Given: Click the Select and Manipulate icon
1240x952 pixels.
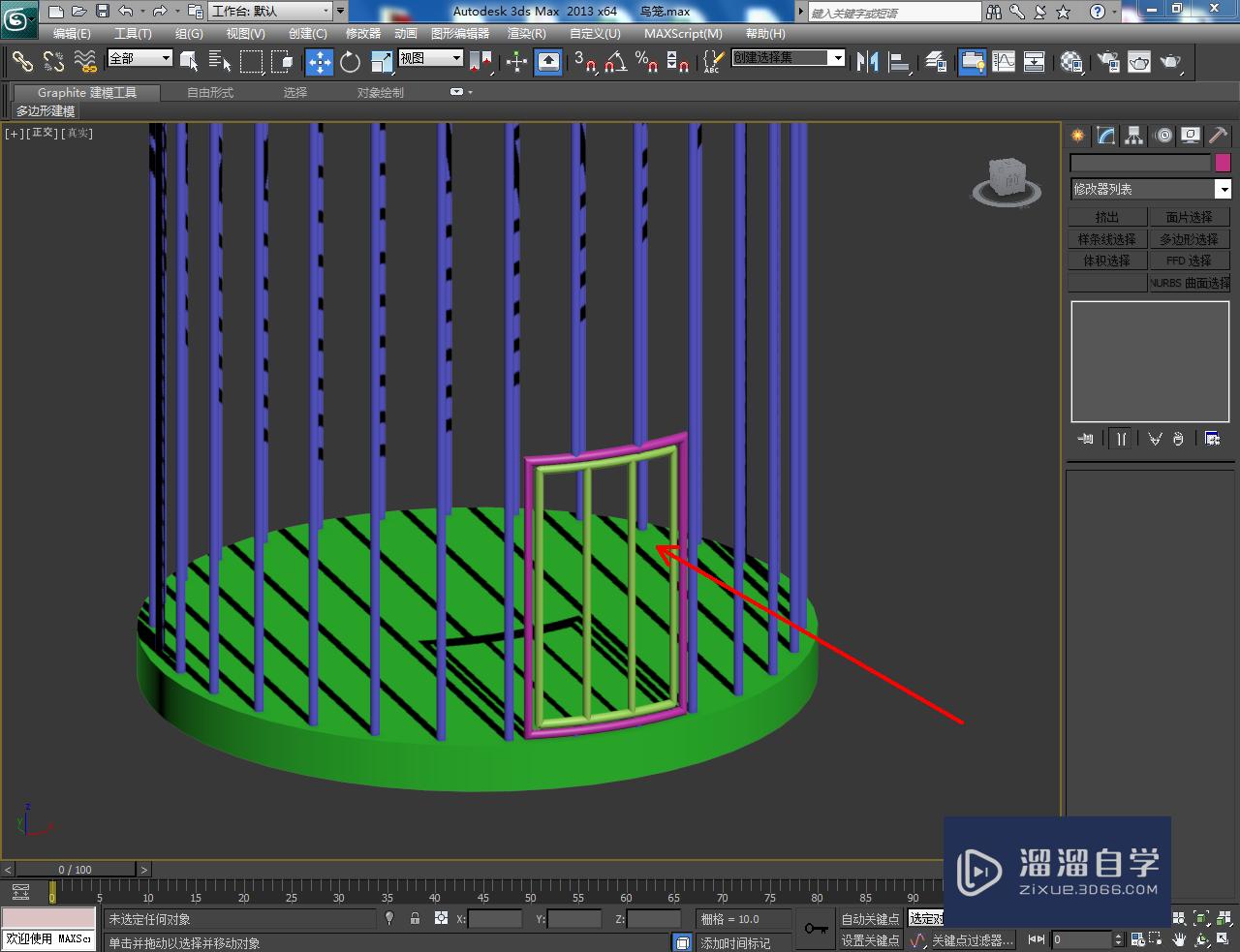Looking at the screenshot, I should (516, 62).
